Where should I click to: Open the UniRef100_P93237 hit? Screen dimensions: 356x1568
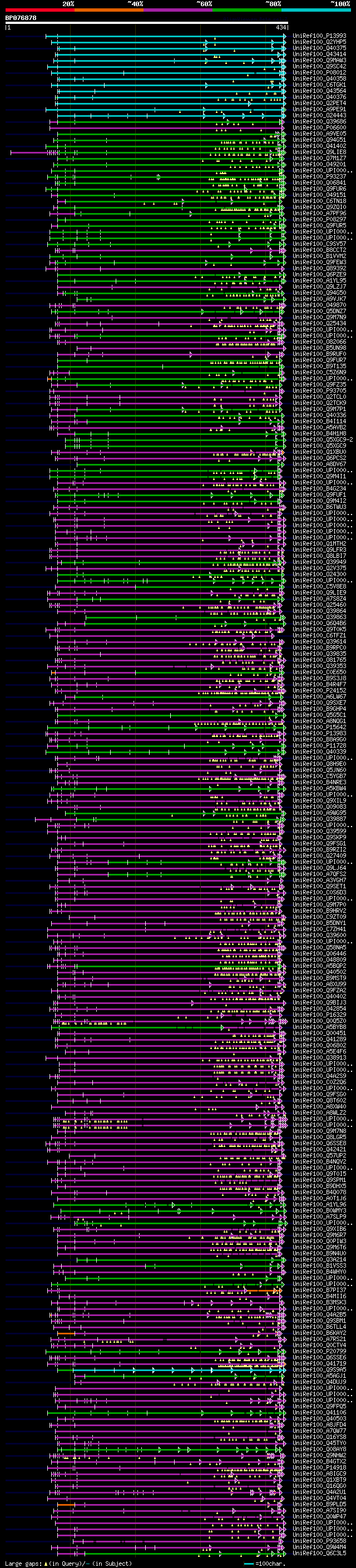tap(319, 176)
